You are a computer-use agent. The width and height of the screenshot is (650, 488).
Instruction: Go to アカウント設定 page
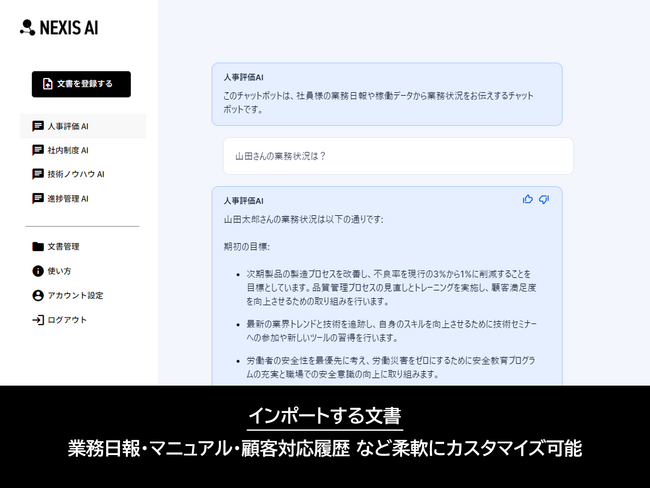75,296
